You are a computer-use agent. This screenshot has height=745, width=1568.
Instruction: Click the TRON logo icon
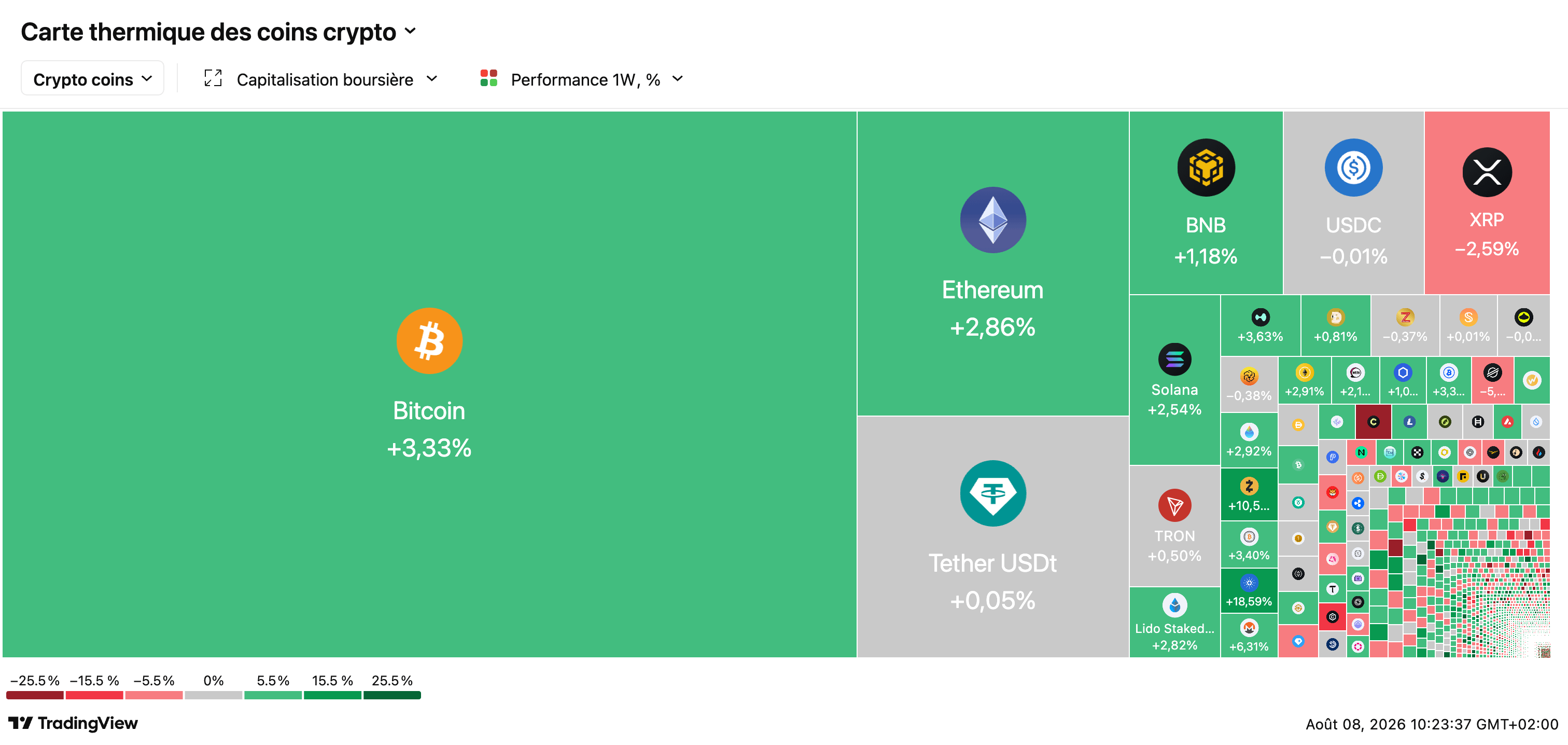(1174, 505)
